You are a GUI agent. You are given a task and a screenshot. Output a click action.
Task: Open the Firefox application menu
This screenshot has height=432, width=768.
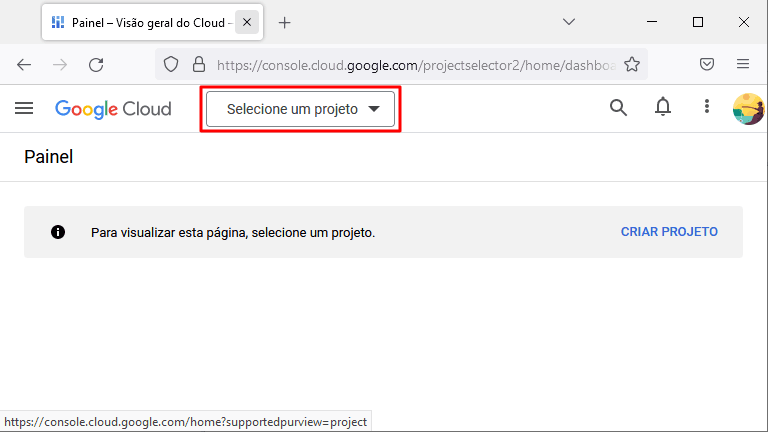[743, 64]
